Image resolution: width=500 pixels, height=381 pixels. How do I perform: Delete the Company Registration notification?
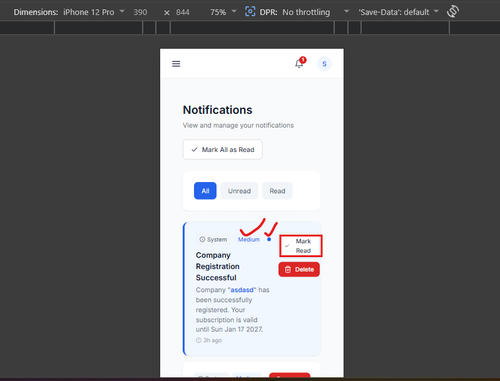[299, 269]
